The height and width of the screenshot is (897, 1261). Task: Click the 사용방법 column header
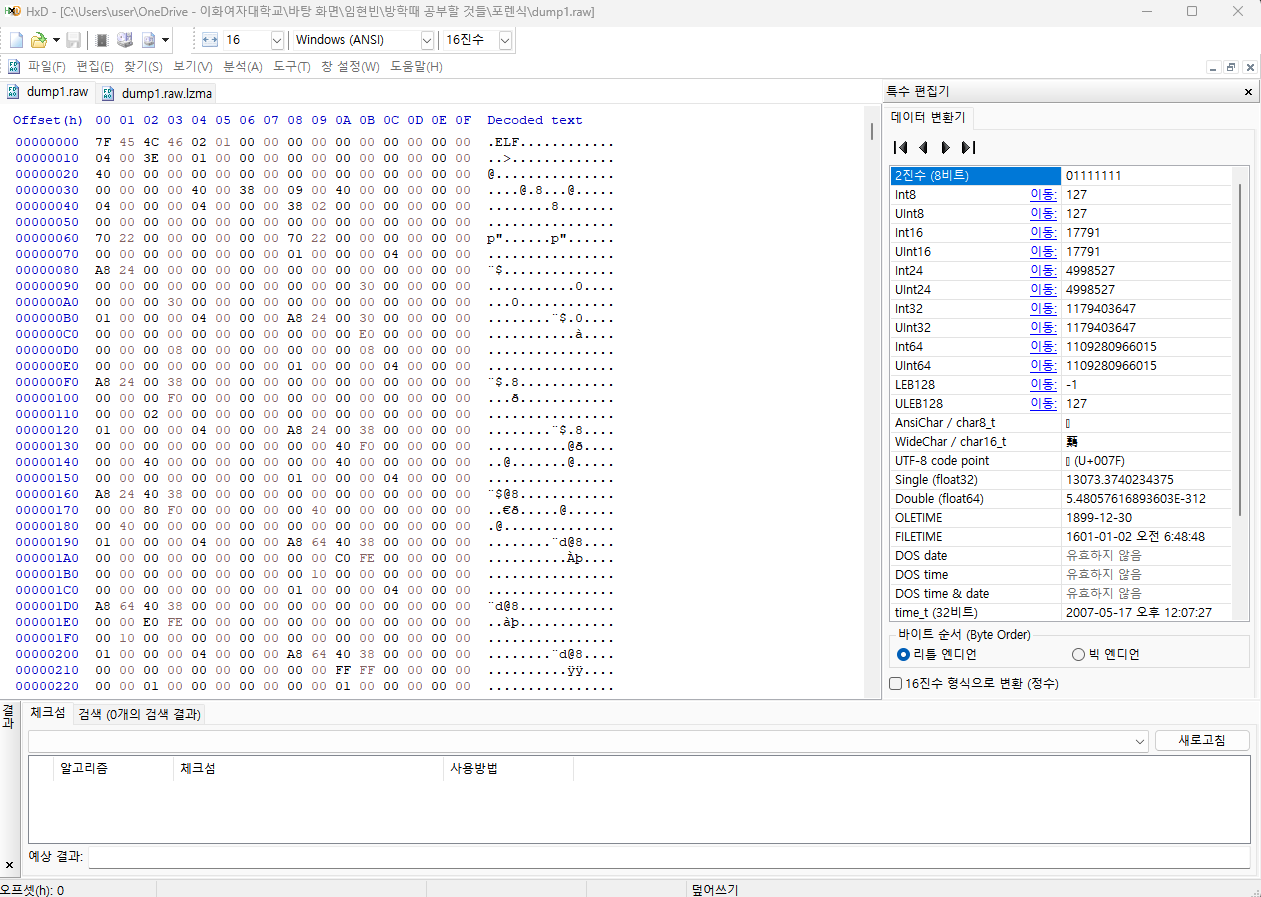coord(508,769)
